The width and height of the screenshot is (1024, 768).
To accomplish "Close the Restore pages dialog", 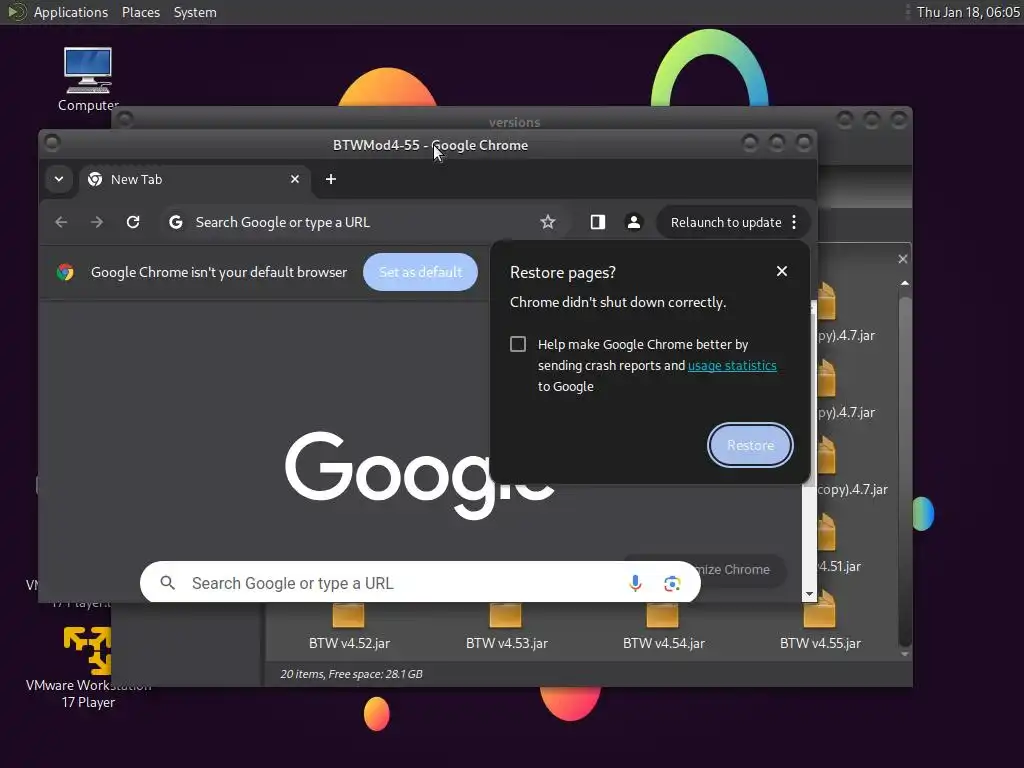I will (x=782, y=271).
